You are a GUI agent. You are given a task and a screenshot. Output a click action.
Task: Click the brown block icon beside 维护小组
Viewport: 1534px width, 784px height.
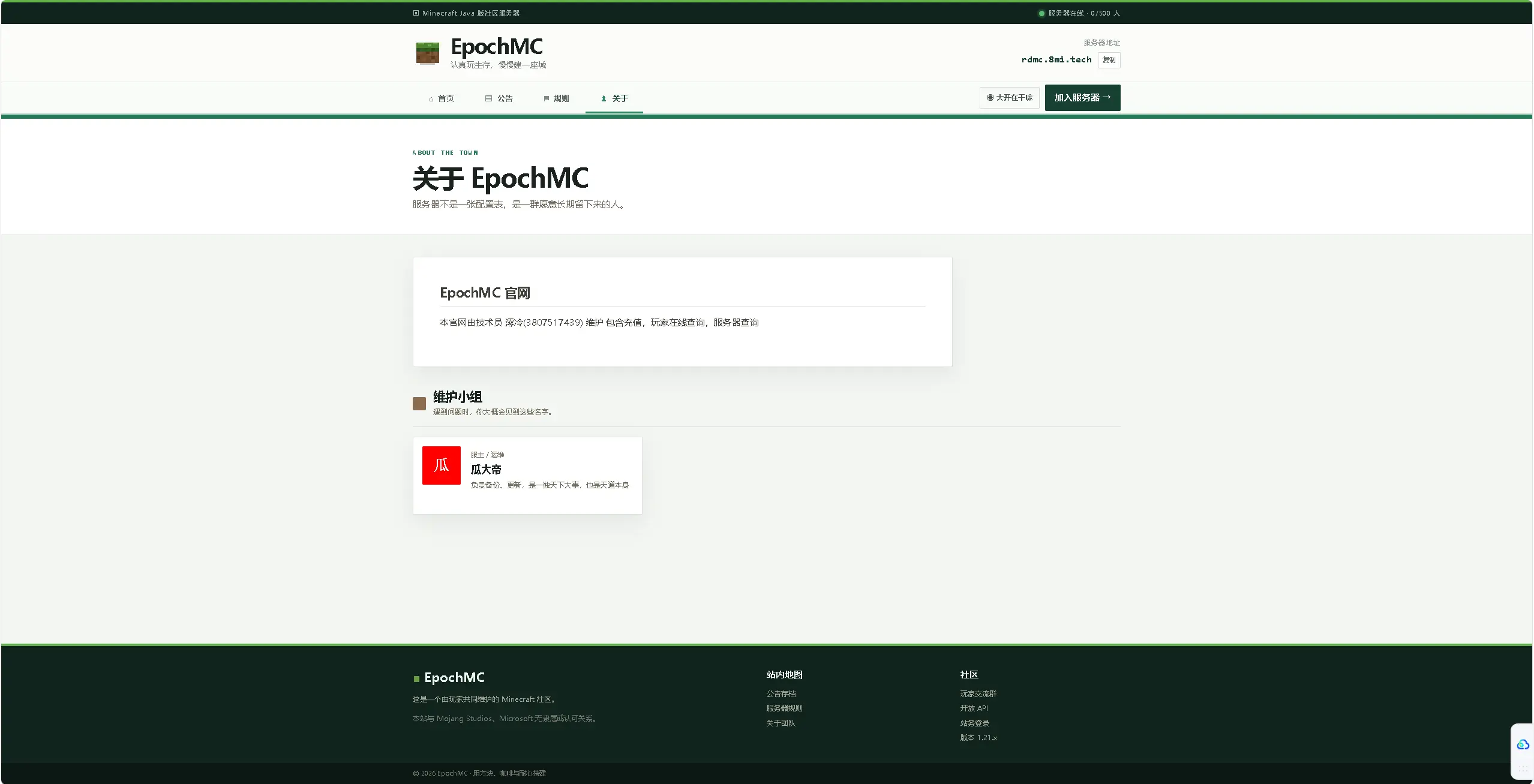419,404
